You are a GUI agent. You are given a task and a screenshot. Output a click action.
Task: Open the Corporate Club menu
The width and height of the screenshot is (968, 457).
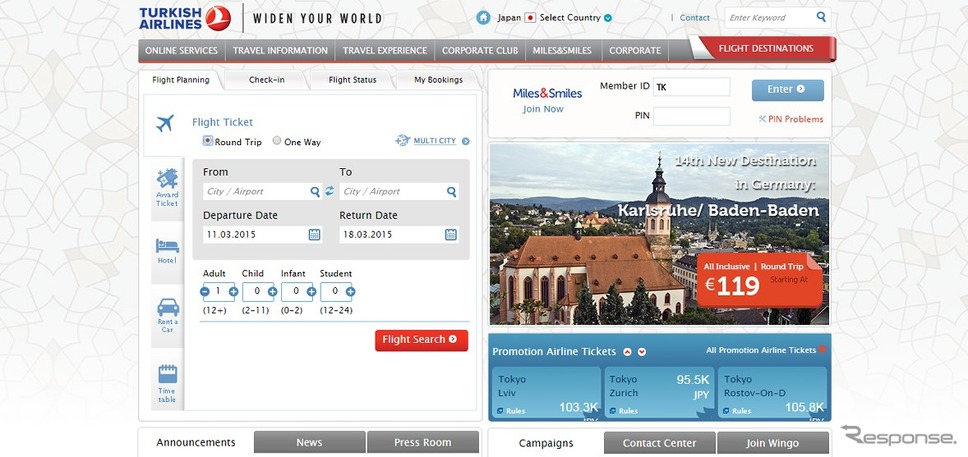(x=480, y=51)
